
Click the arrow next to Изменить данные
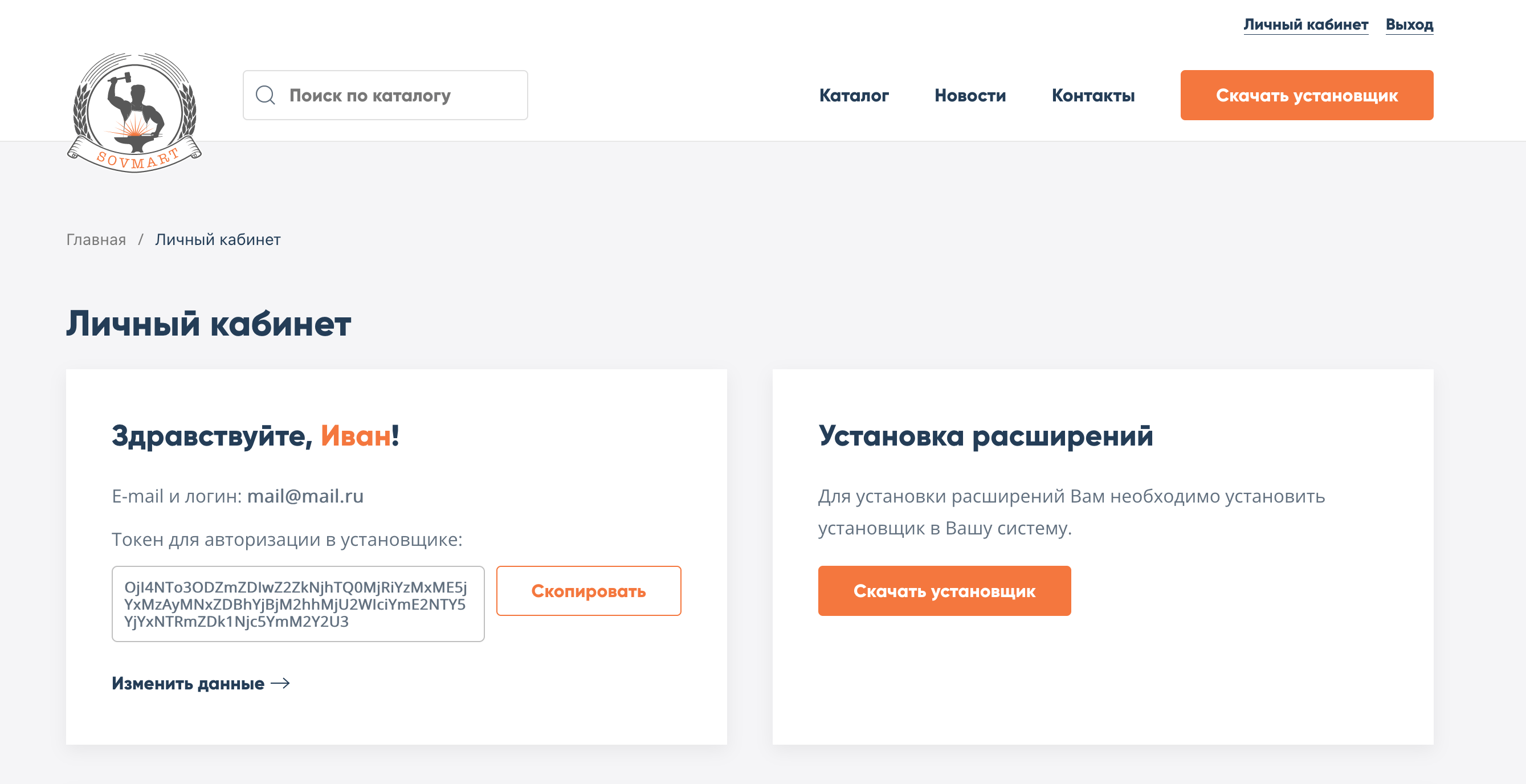pyautogui.click(x=280, y=684)
